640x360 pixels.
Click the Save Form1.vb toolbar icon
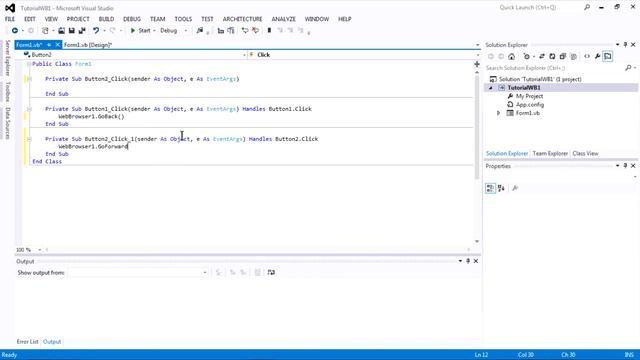(x=71, y=31)
